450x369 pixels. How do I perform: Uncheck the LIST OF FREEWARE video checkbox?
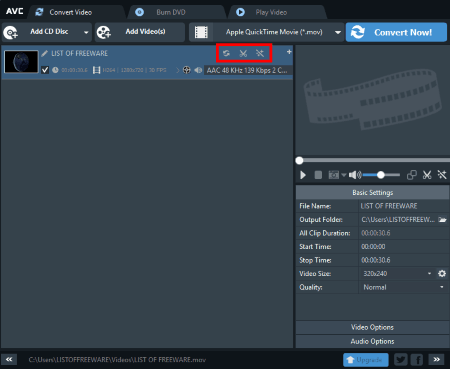coord(45,70)
